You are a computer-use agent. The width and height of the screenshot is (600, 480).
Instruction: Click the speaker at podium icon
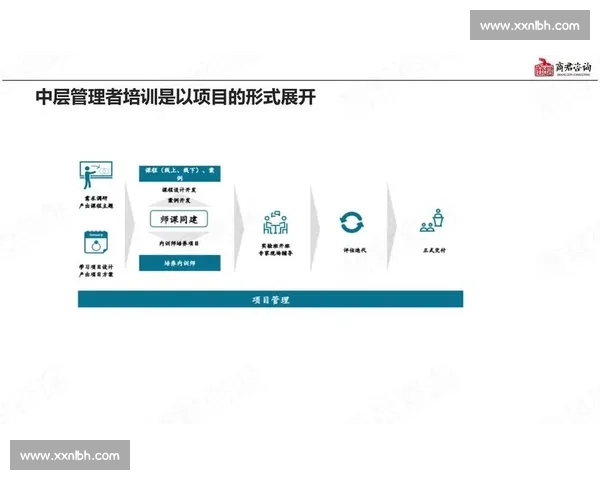(432, 220)
